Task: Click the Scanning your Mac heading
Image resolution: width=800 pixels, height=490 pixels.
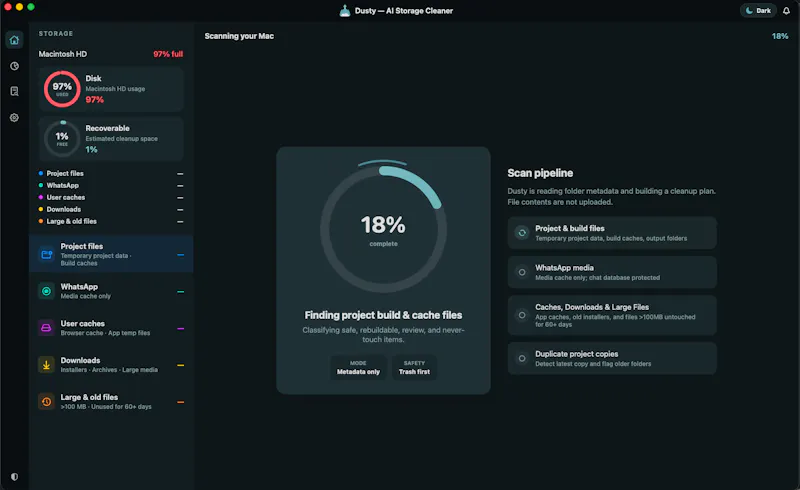Action: pyautogui.click(x=239, y=36)
